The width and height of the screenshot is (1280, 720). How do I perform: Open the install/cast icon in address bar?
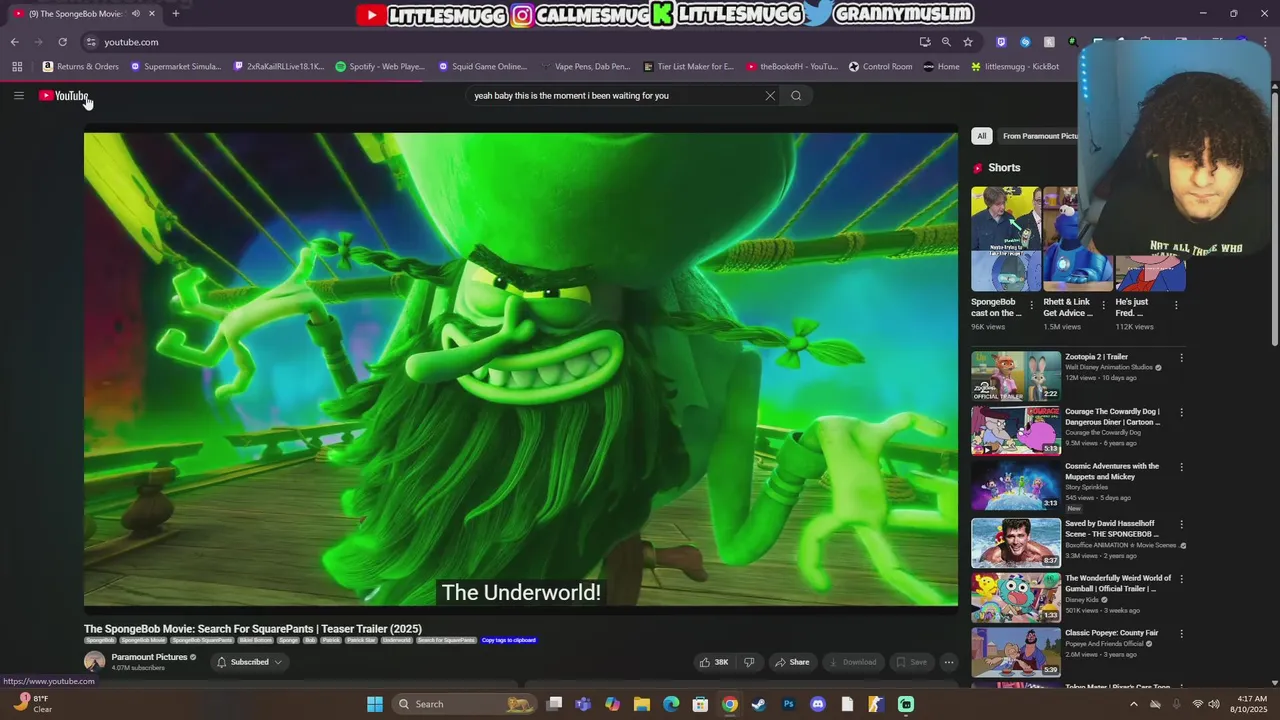click(925, 42)
